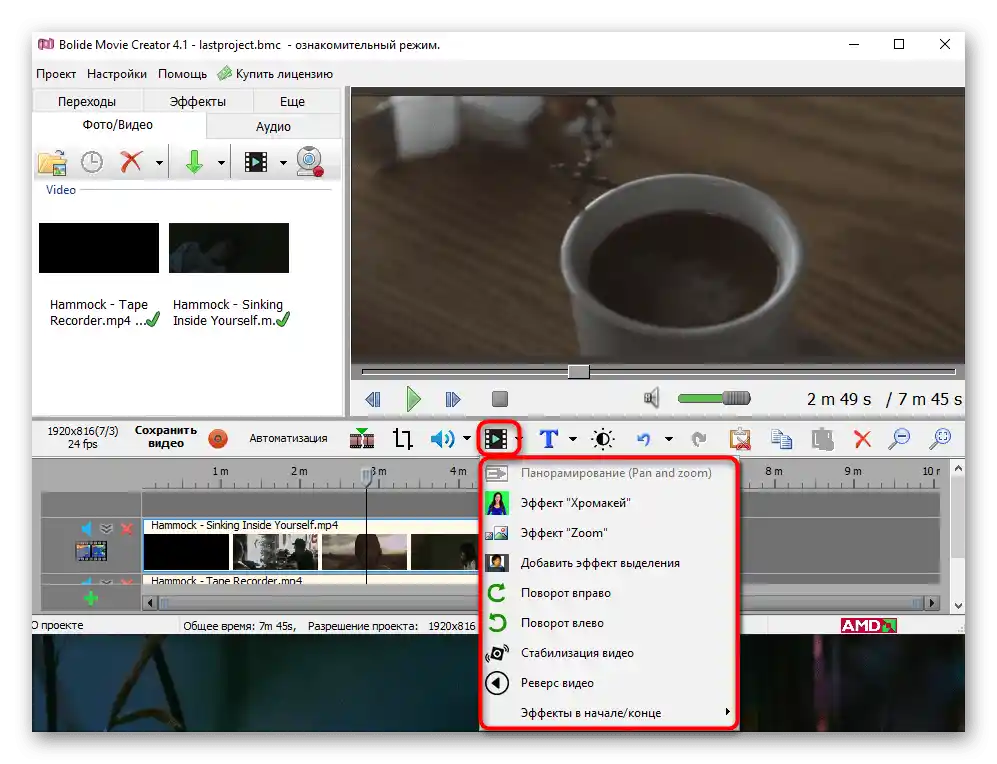997x764 pixels.
Task: Expand Эффекты в начале/конце submenu
Action: (609, 713)
